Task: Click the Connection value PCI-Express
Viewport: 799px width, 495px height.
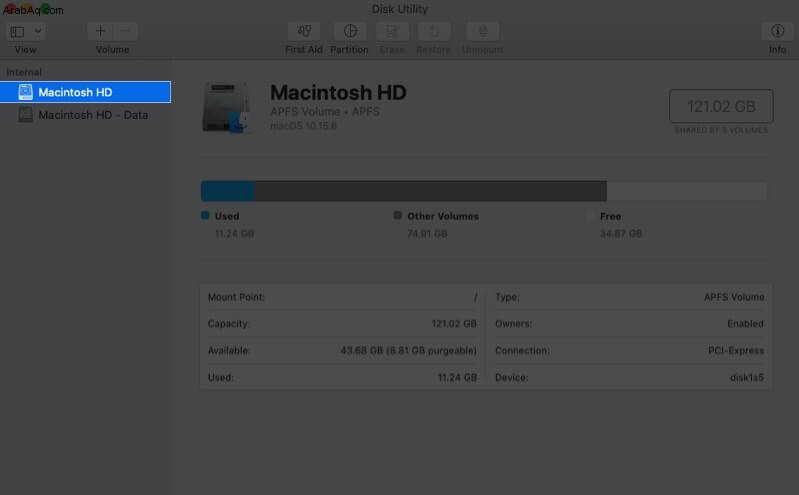Action: [736, 351]
